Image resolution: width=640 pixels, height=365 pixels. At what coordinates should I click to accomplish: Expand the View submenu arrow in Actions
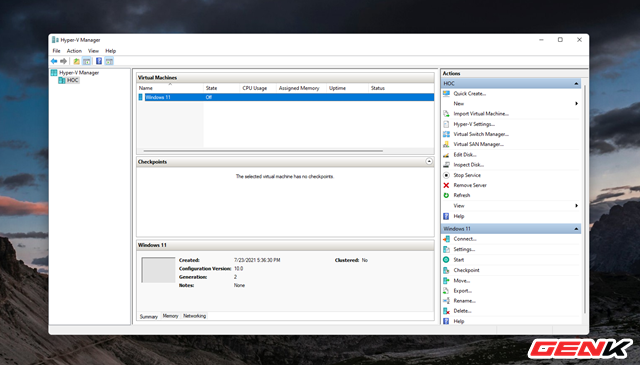576,206
